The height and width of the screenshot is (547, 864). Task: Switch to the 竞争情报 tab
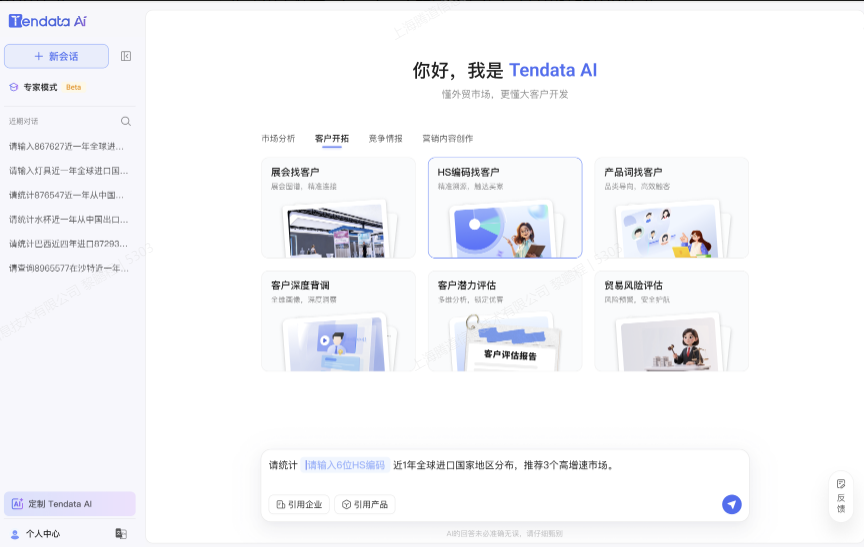pos(385,138)
